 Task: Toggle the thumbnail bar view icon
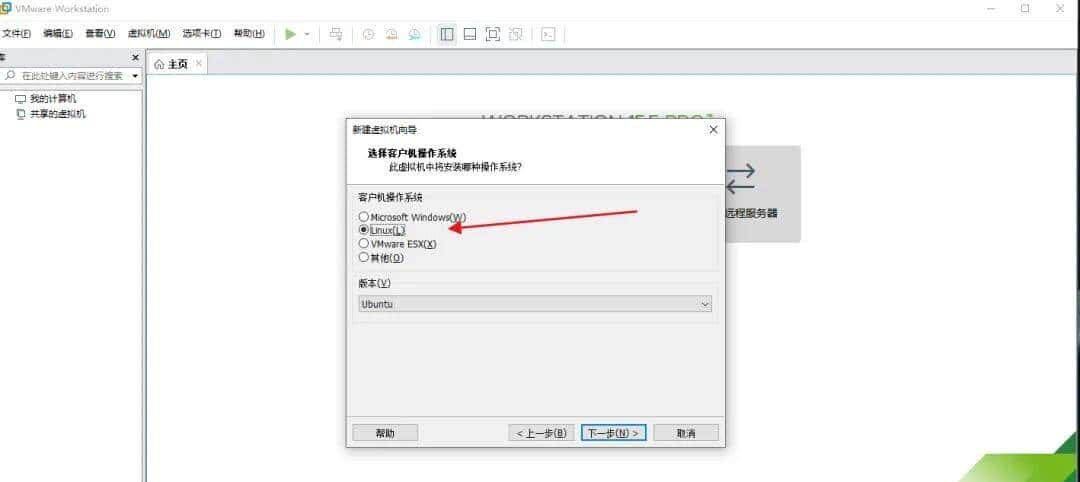click(470, 34)
